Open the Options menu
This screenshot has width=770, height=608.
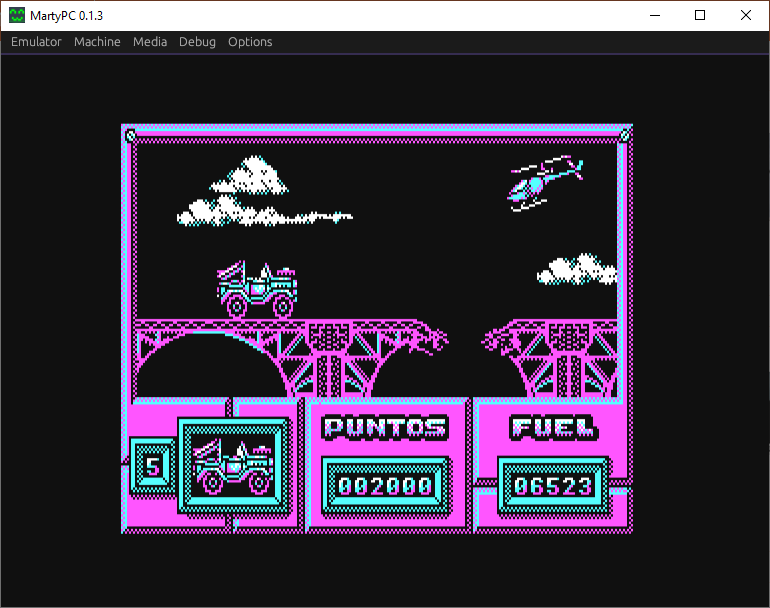click(x=250, y=42)
